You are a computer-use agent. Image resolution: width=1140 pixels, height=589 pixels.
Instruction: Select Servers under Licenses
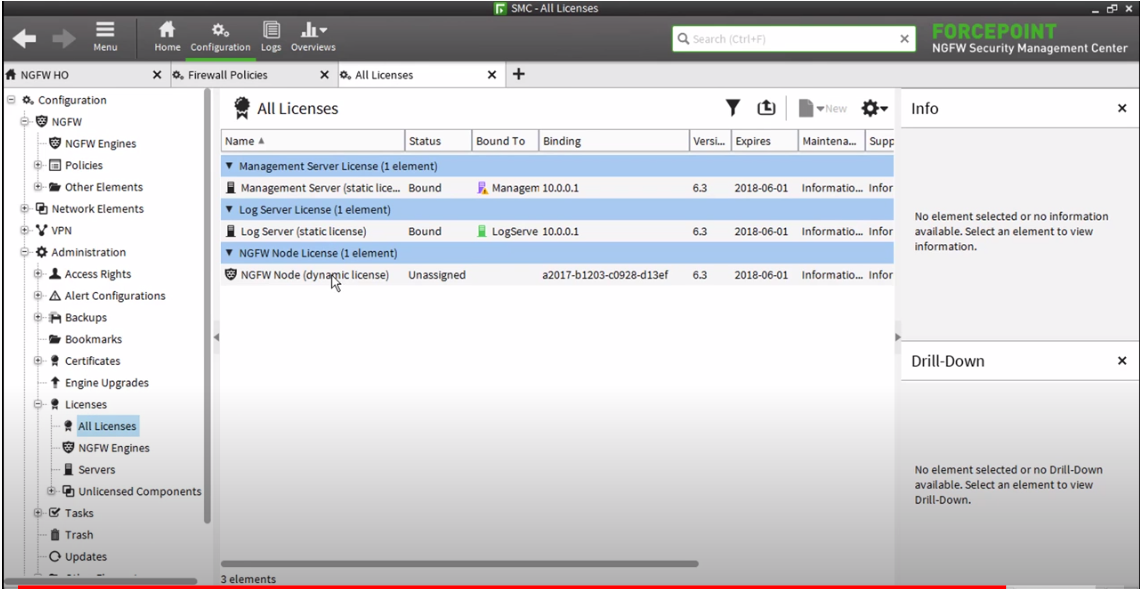(96, 470)
